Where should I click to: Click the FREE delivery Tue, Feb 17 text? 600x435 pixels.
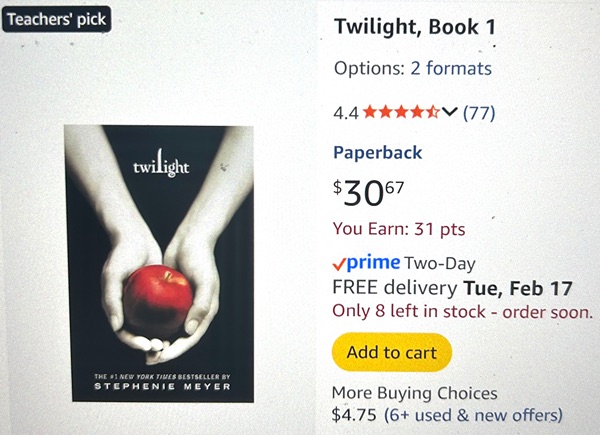452,288
